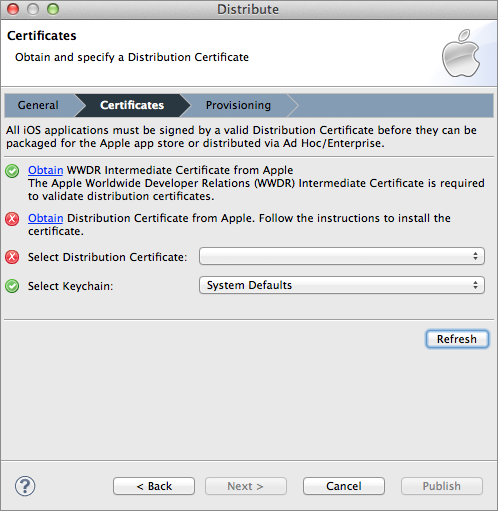Click stepper arrows on Distribution Certificate combo
Viewport: 498px width, 511px height.
click(475, 256)
